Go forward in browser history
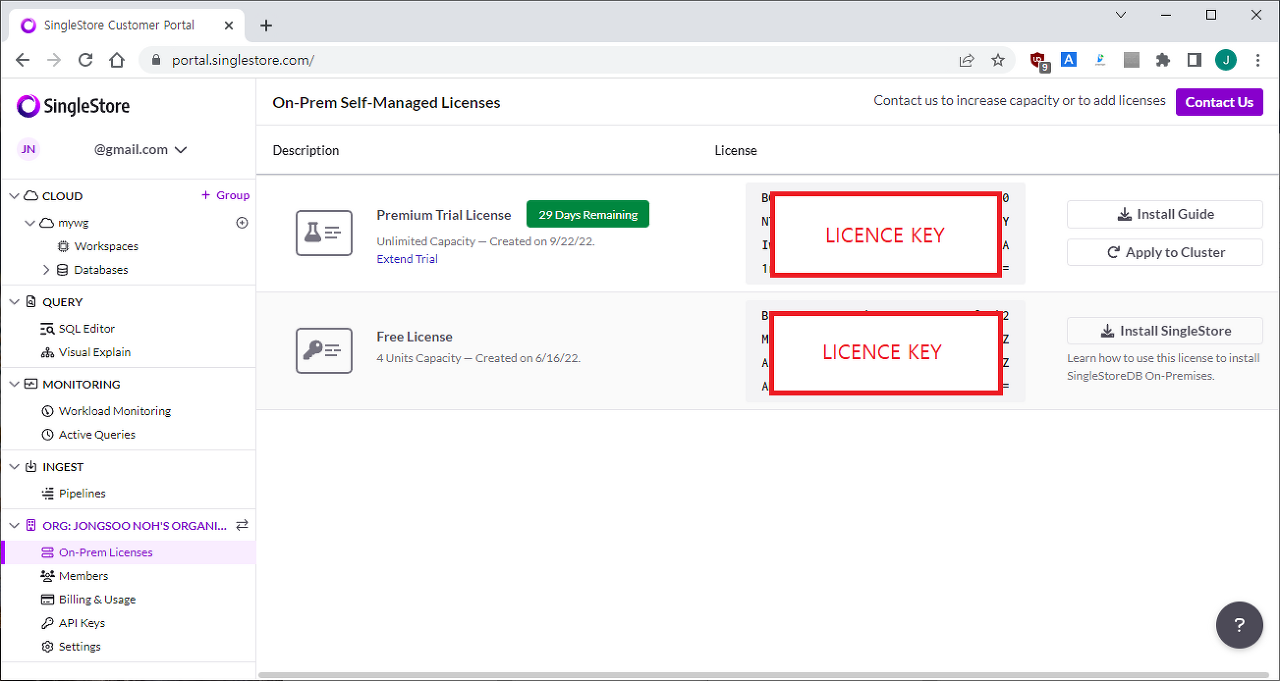1280x681 pixels. (54, 60)
